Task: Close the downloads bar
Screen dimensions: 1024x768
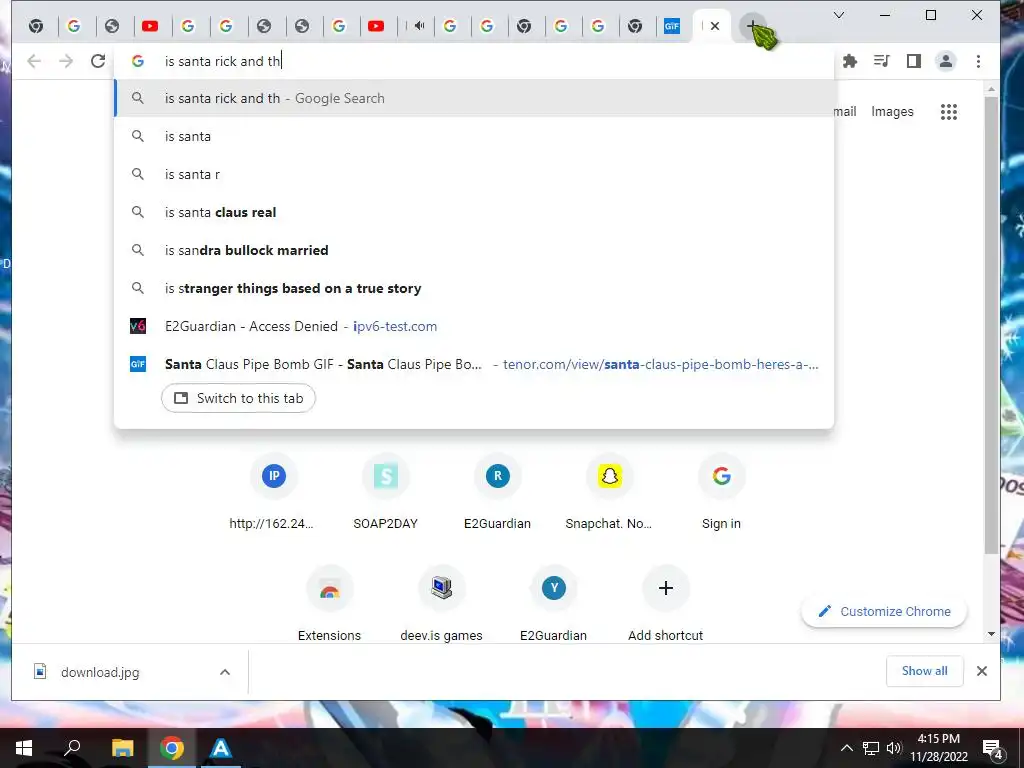Action: [x=982, y=671]
